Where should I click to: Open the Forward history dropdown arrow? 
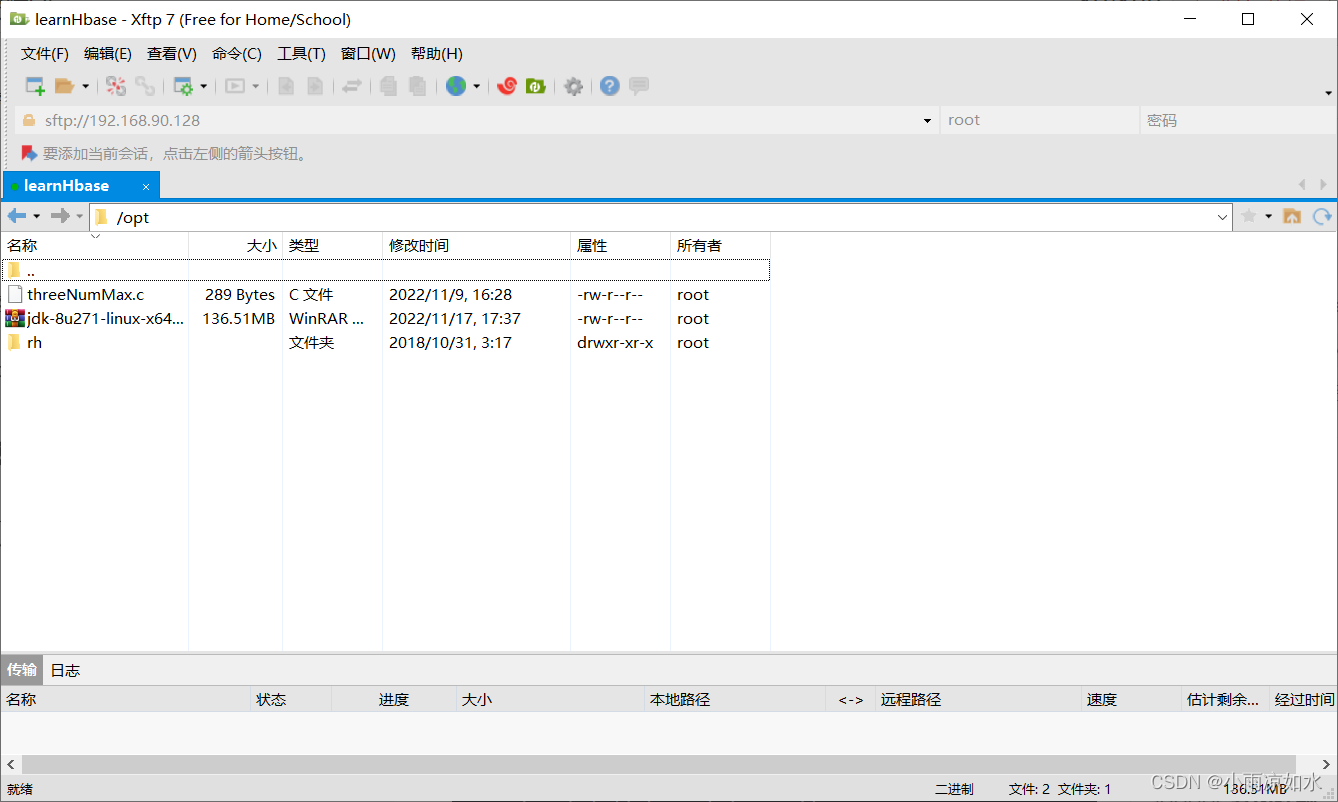point(80,216)
